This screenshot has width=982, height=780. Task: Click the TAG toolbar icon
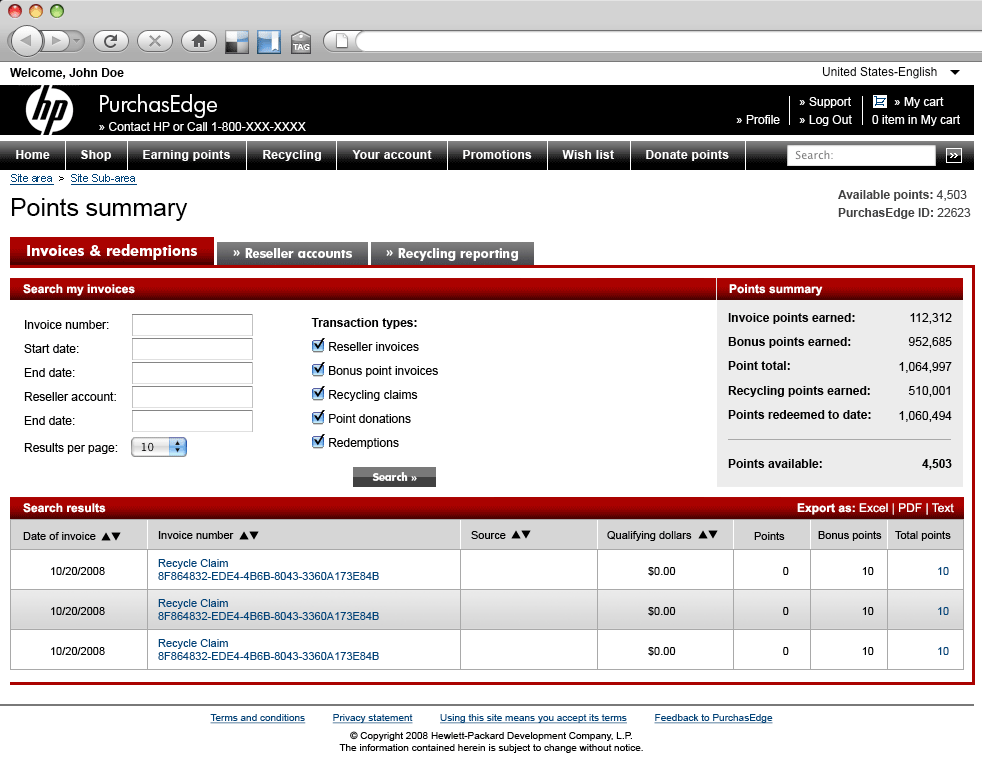pyautogui.click(x=301, y=42)
